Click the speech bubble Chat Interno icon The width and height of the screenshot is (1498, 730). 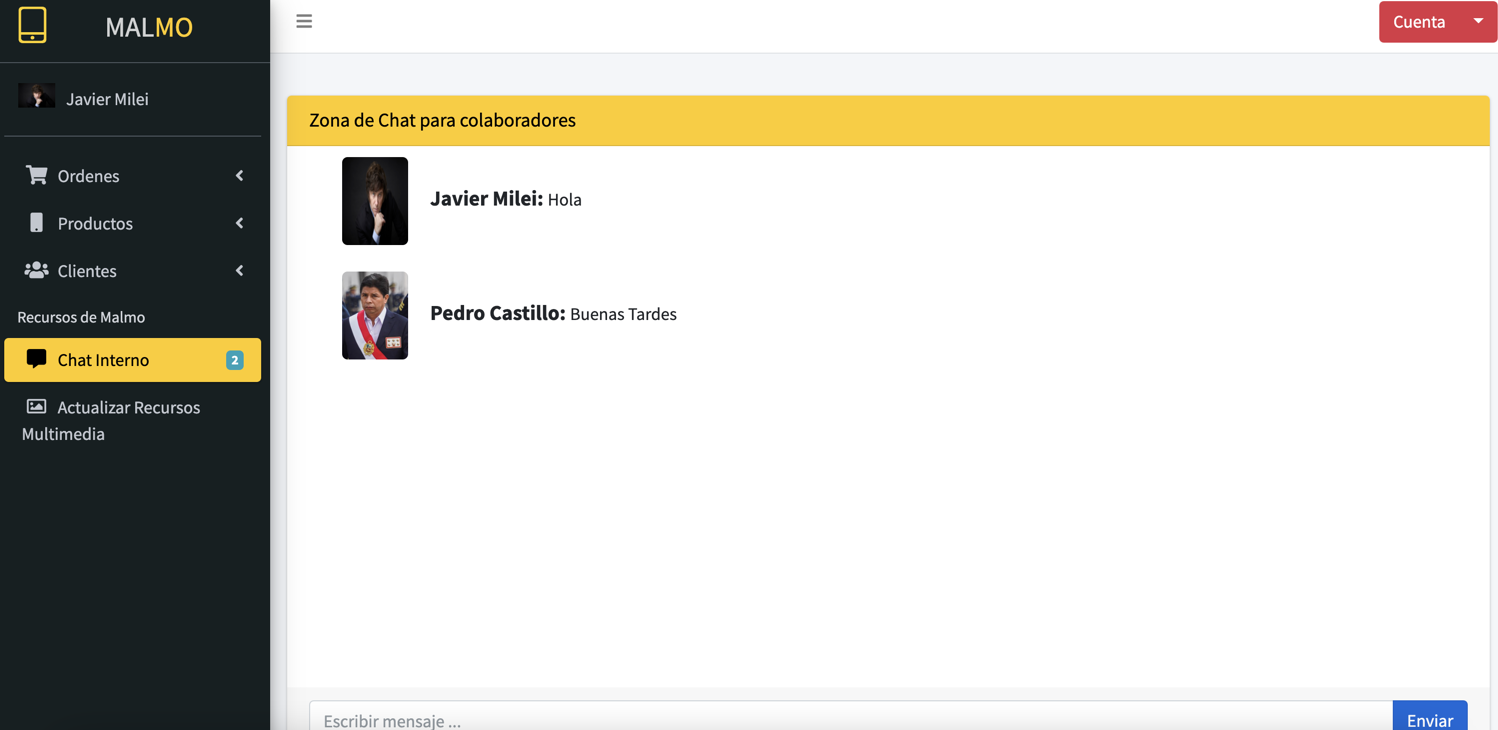tap(36, 359)
